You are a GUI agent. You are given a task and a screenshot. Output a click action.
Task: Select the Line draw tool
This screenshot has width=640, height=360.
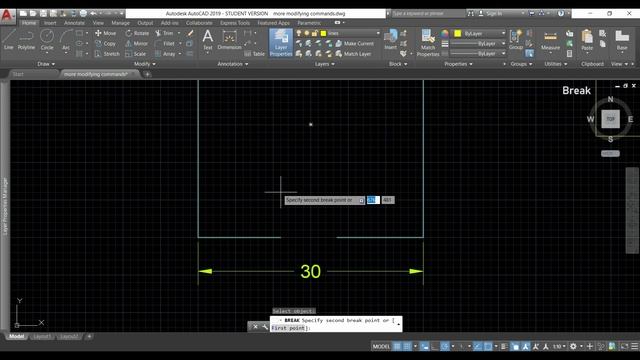tap(9, 40)
